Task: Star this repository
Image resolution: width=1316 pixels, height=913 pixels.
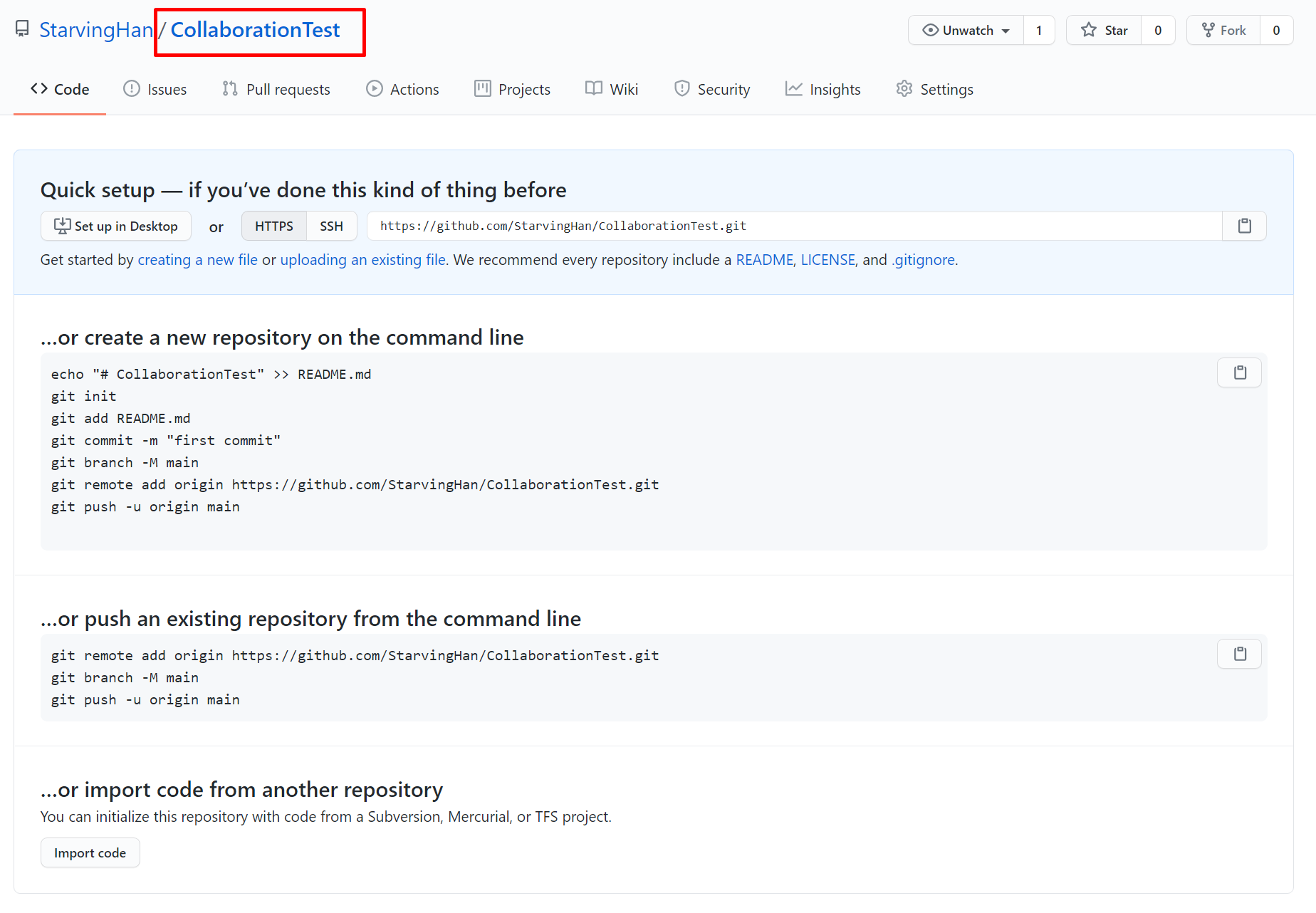Action: tap(1104, 30)
